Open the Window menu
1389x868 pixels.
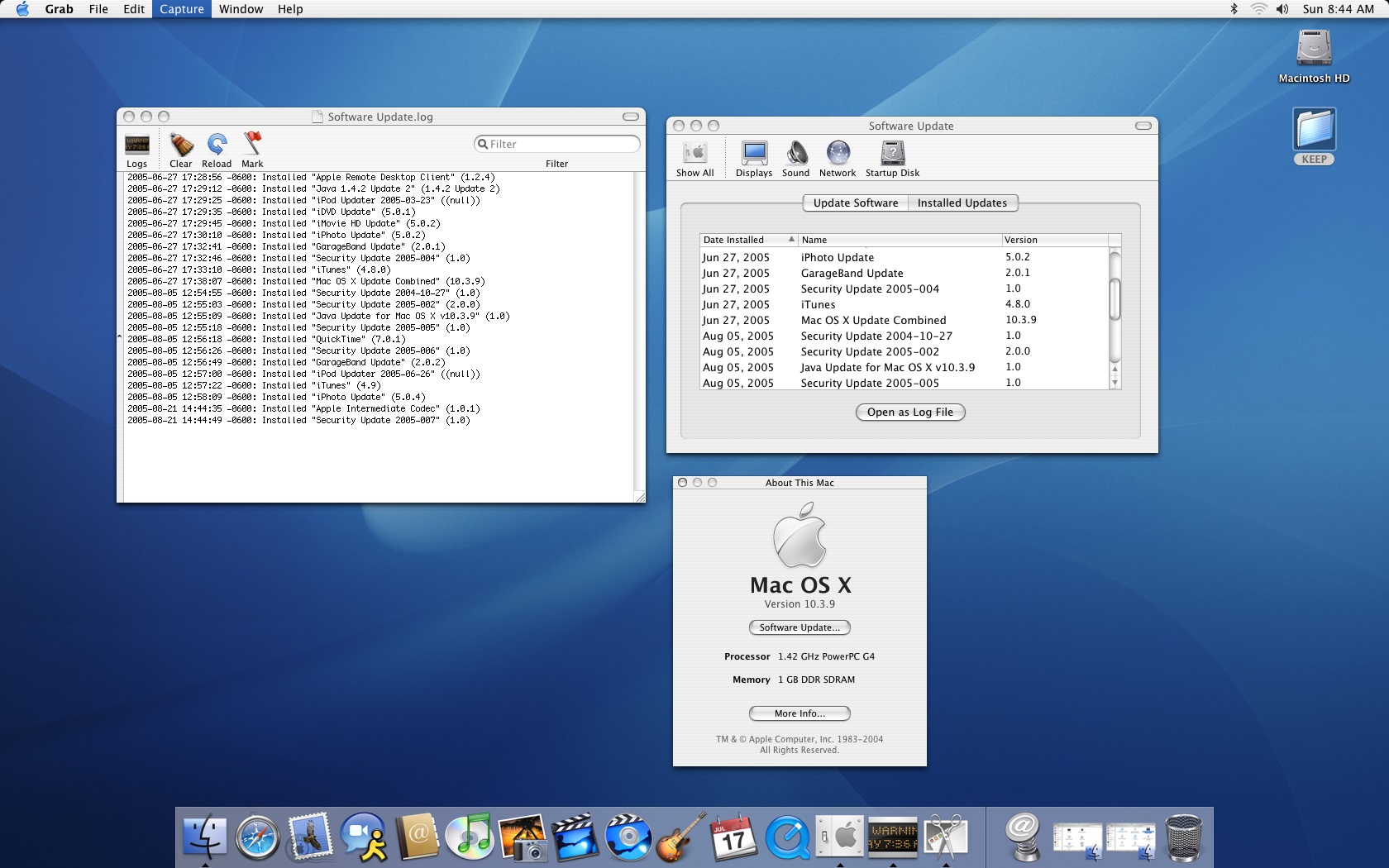(241, 9)
